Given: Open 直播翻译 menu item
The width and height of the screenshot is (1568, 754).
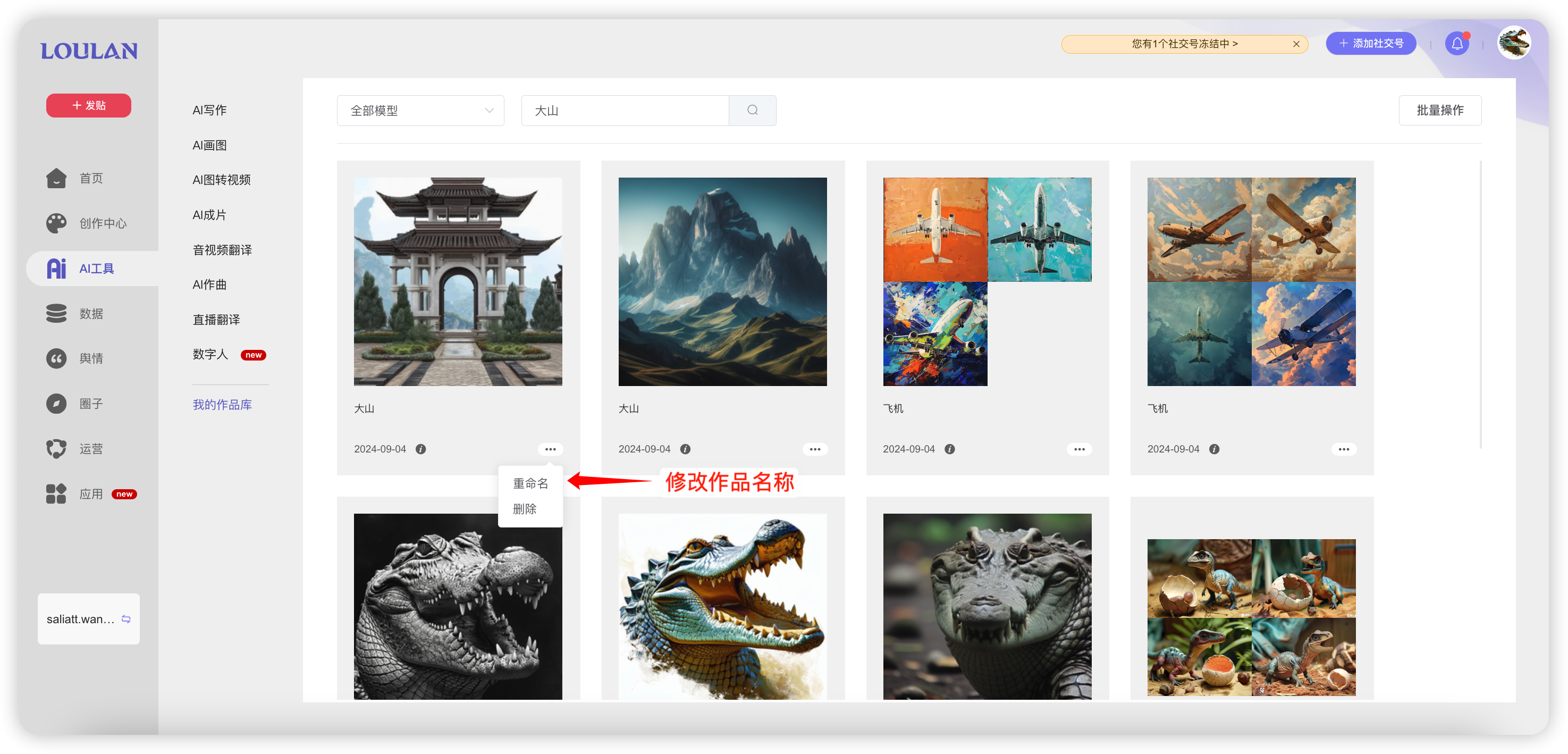Looking at the screenshot, I should 216,320.
